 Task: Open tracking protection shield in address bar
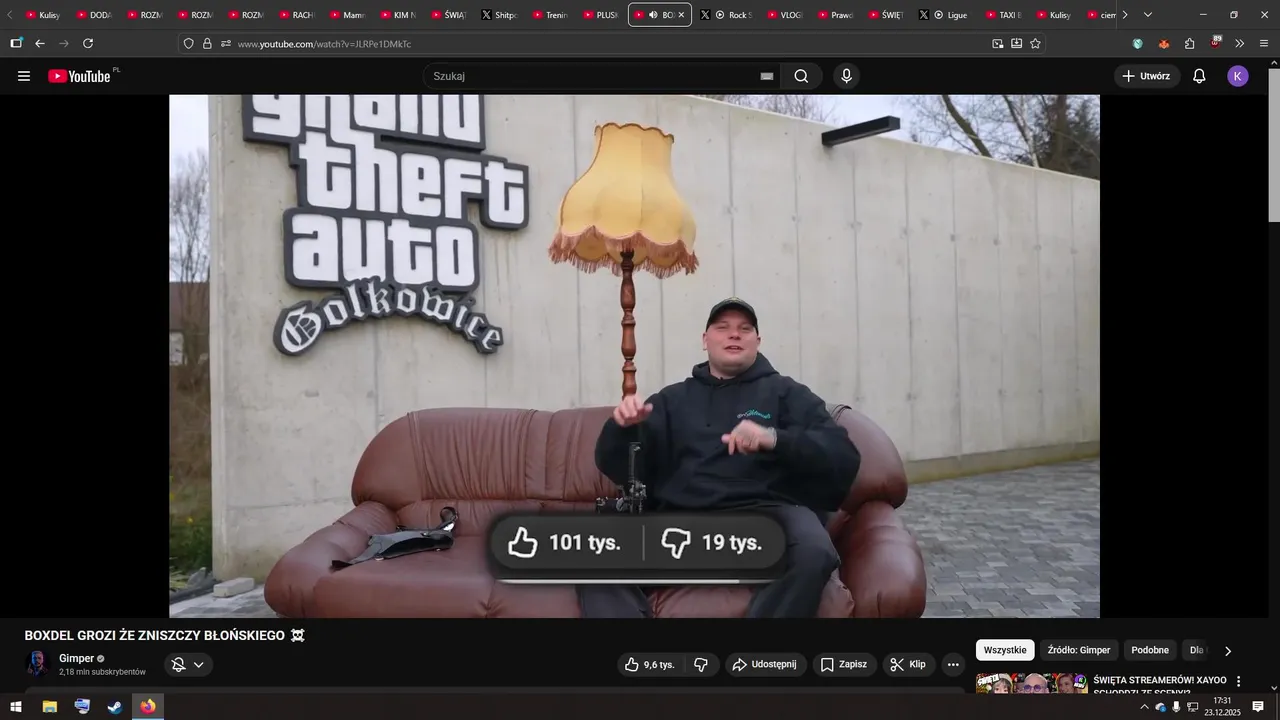pyautogui.click(x=188, y=44)
